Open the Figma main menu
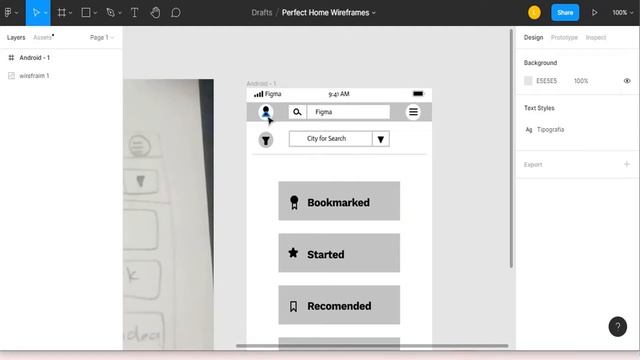 pyautogui.click(x=8, y=13)
